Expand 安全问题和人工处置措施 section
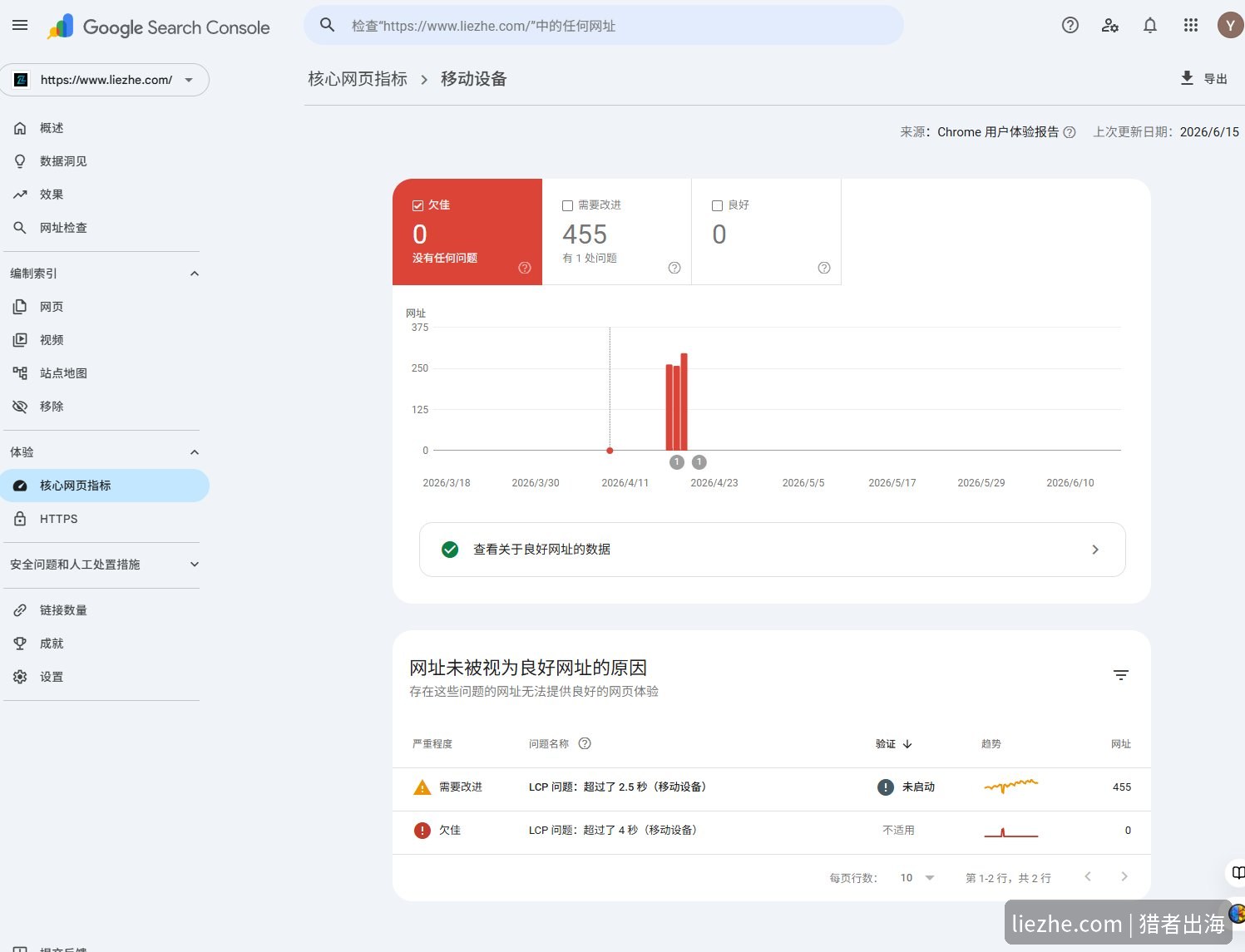Viewport: 1245px width, 952px height. (x=195, y=565)
